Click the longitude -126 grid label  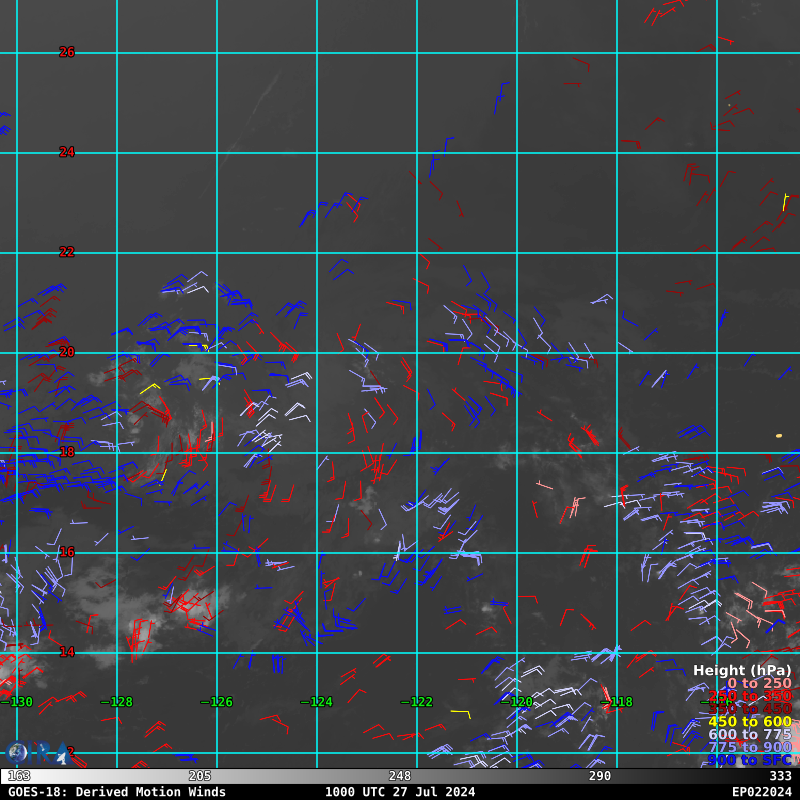pos(216,702)
